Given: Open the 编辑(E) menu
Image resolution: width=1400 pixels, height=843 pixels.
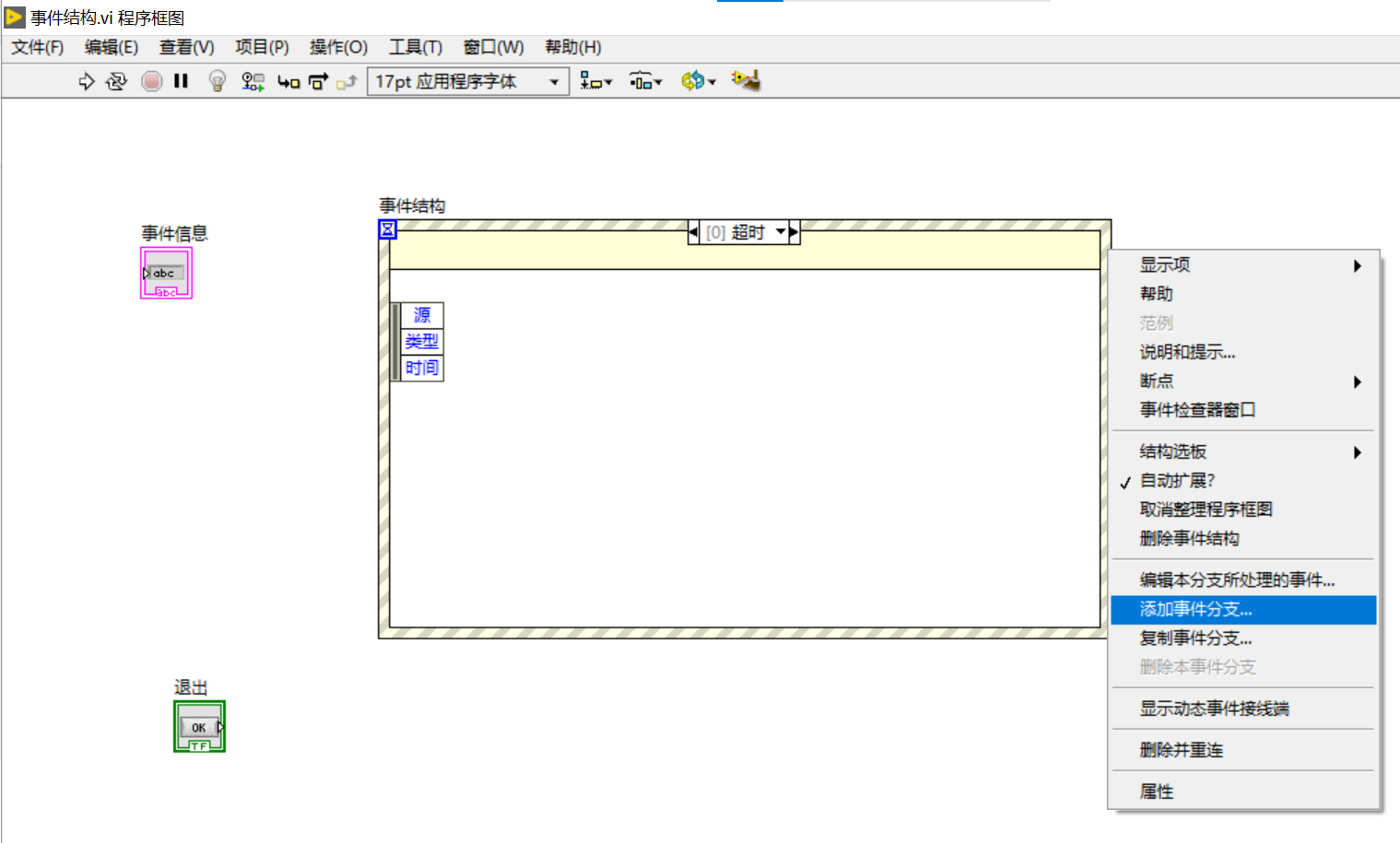Looking at the screenshot, I should [112, 47].
